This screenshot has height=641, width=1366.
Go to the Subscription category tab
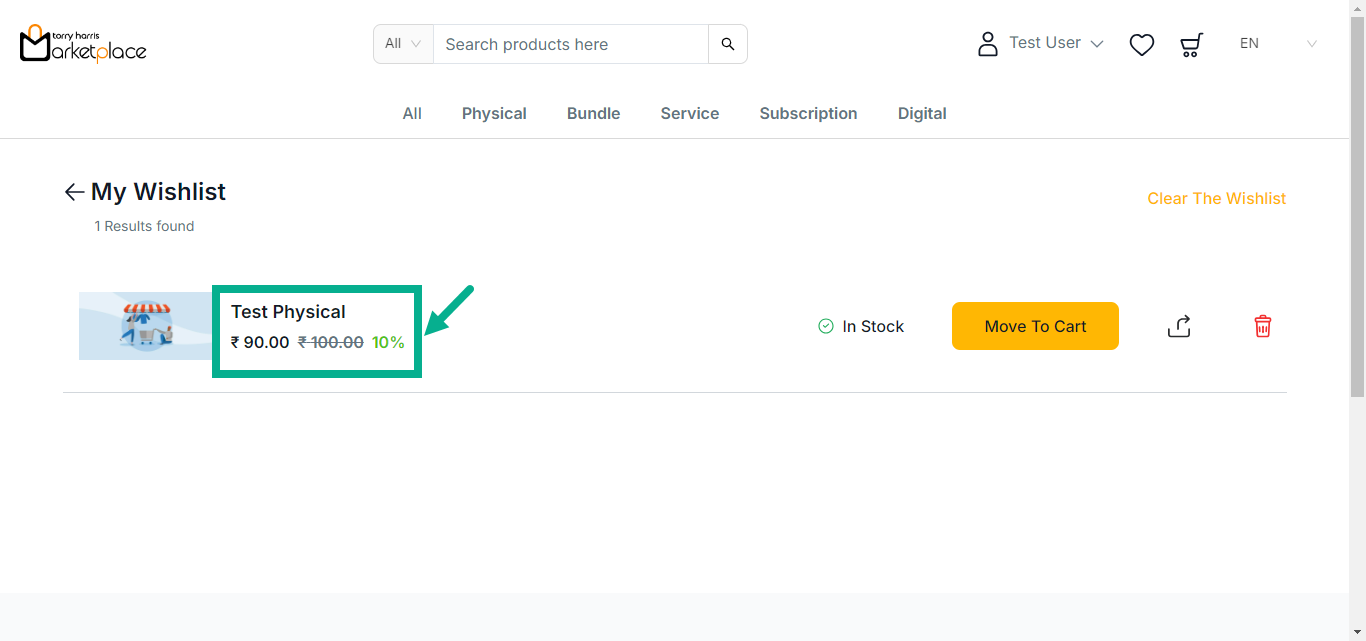[x=808, y=114]
